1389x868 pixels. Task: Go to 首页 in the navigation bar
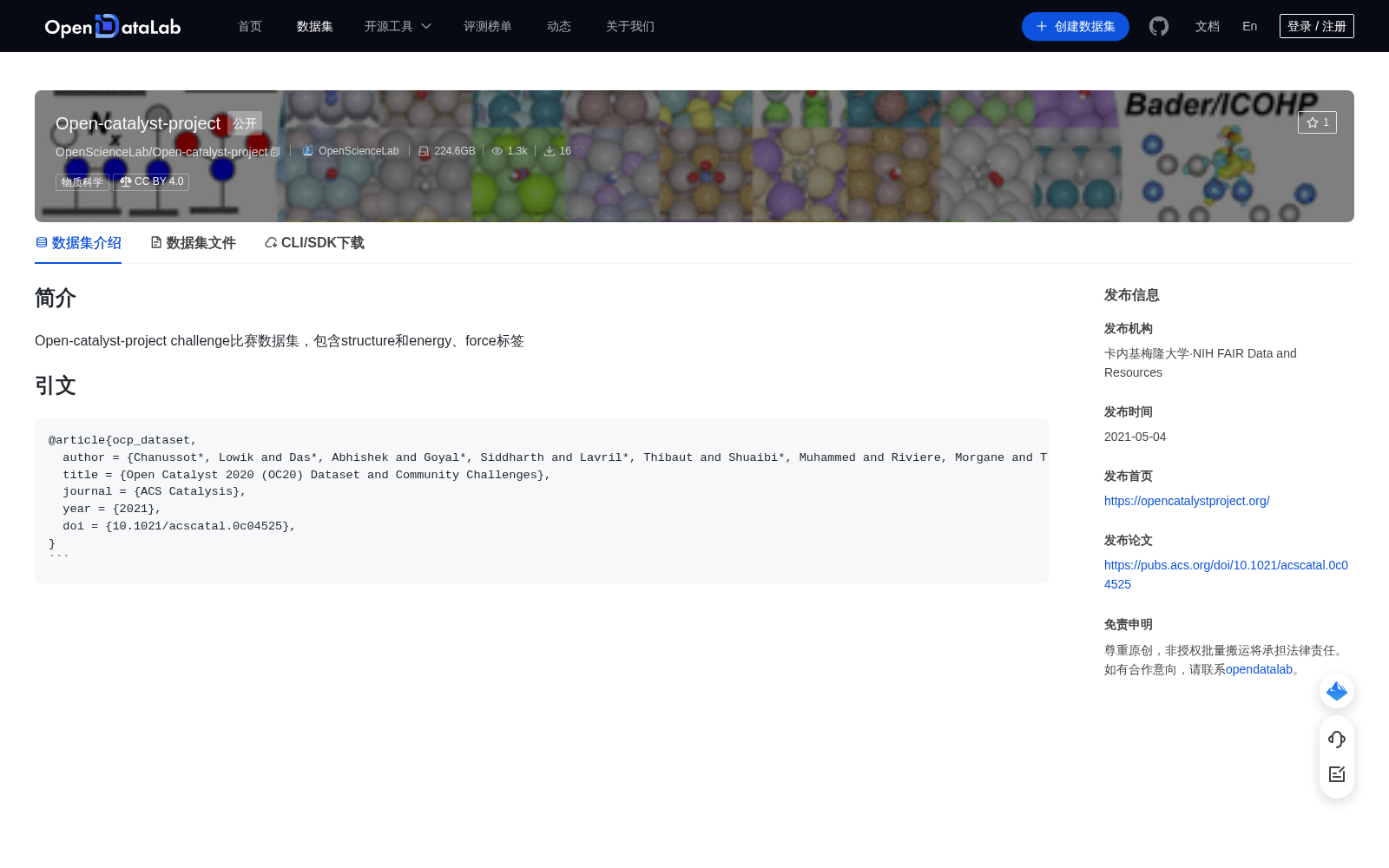(x=250, y=26)
